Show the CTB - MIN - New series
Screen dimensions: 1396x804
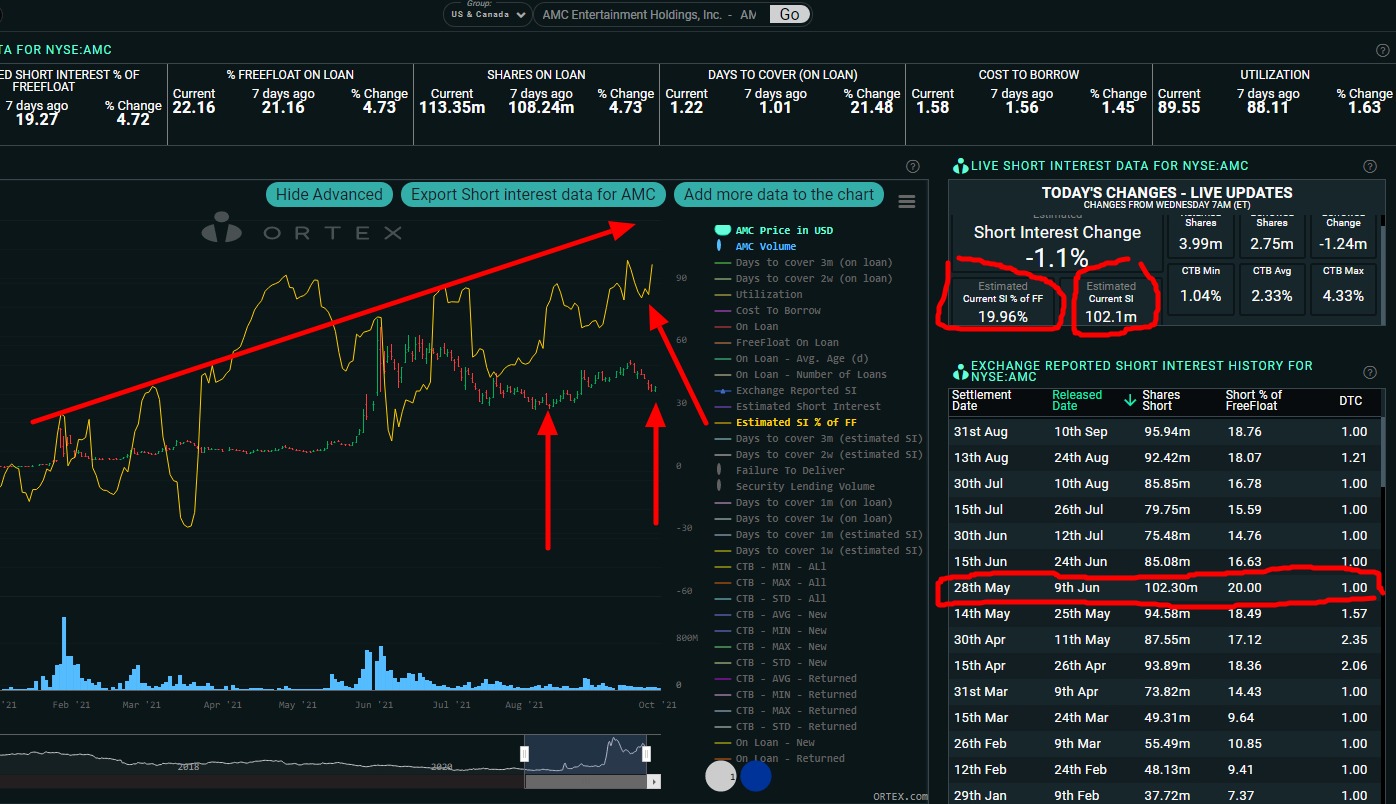[x=771, y=630]
